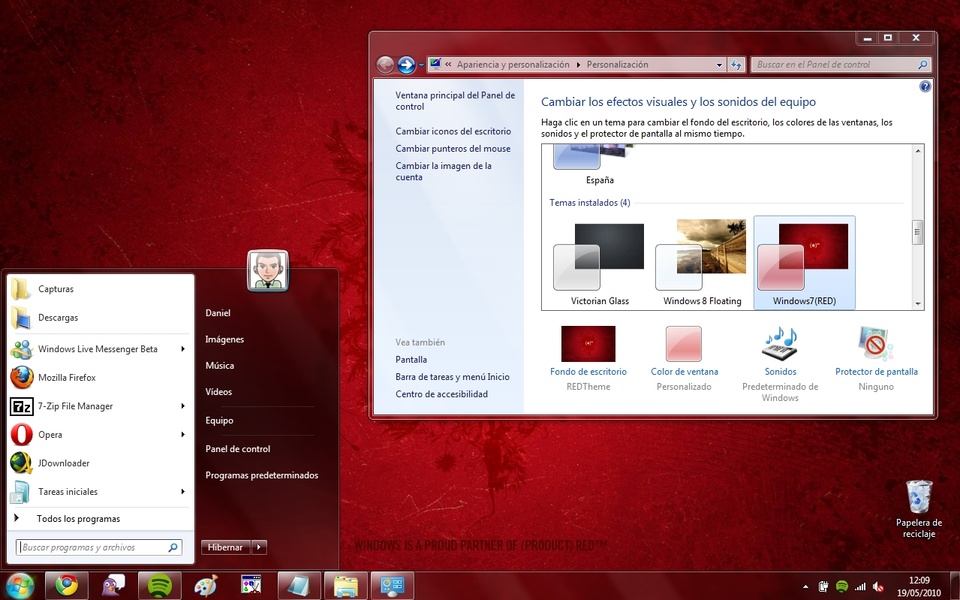Click the volume icon in system tray

[878, 586]
